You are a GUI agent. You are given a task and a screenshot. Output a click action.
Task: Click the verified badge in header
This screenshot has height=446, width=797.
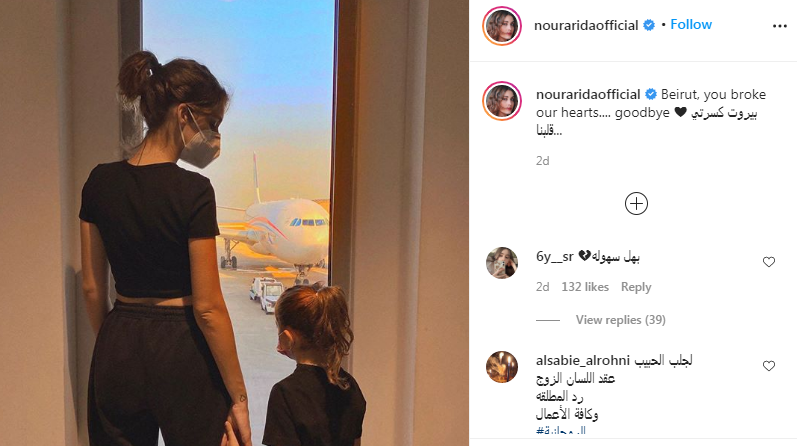pos(649,25)
